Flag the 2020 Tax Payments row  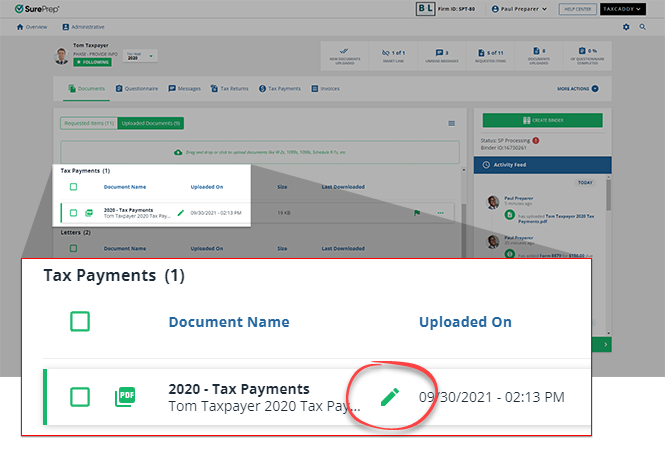click(417, 213)
